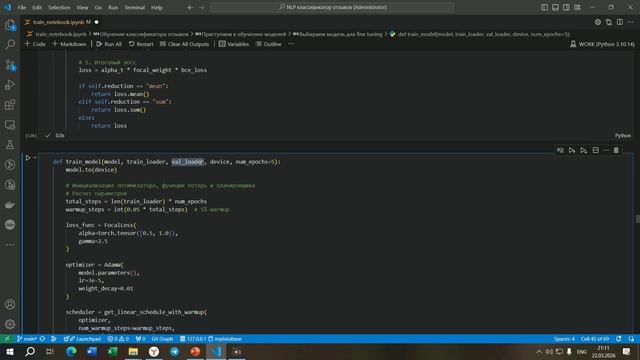The width and height of the screenshot is (640, 360).
Task: Open the Testing flask view
Action: point(10,145)
